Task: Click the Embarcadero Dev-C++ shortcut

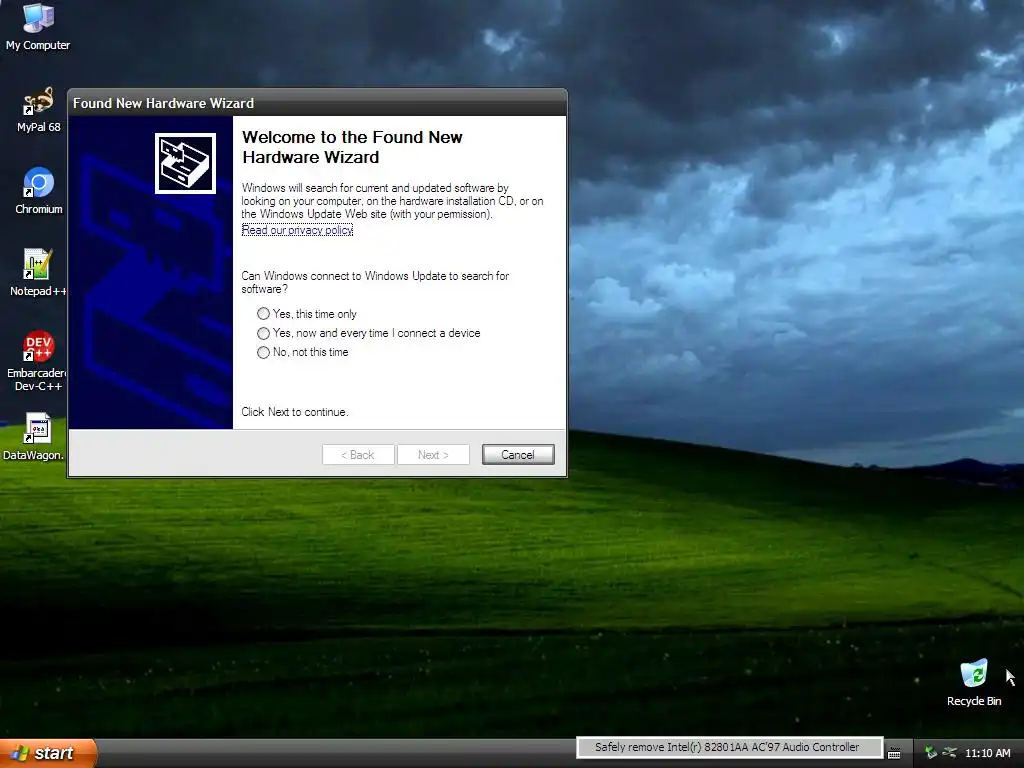Action: click(37, 360)
